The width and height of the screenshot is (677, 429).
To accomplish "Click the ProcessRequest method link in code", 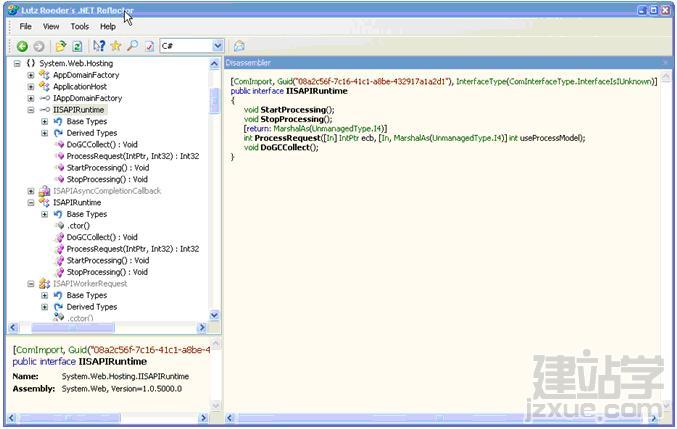I will (287, 139).
